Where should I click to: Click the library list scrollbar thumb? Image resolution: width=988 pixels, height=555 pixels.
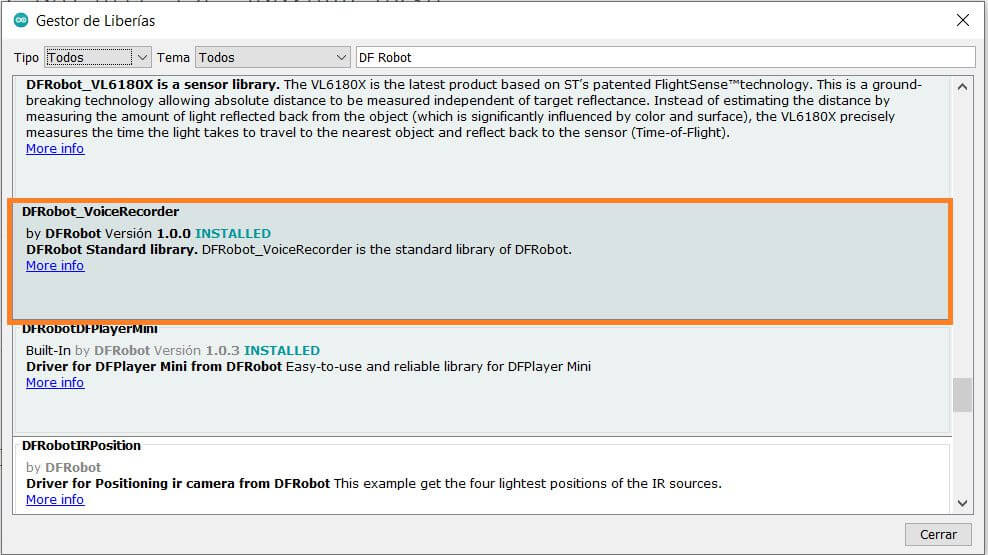962,395
